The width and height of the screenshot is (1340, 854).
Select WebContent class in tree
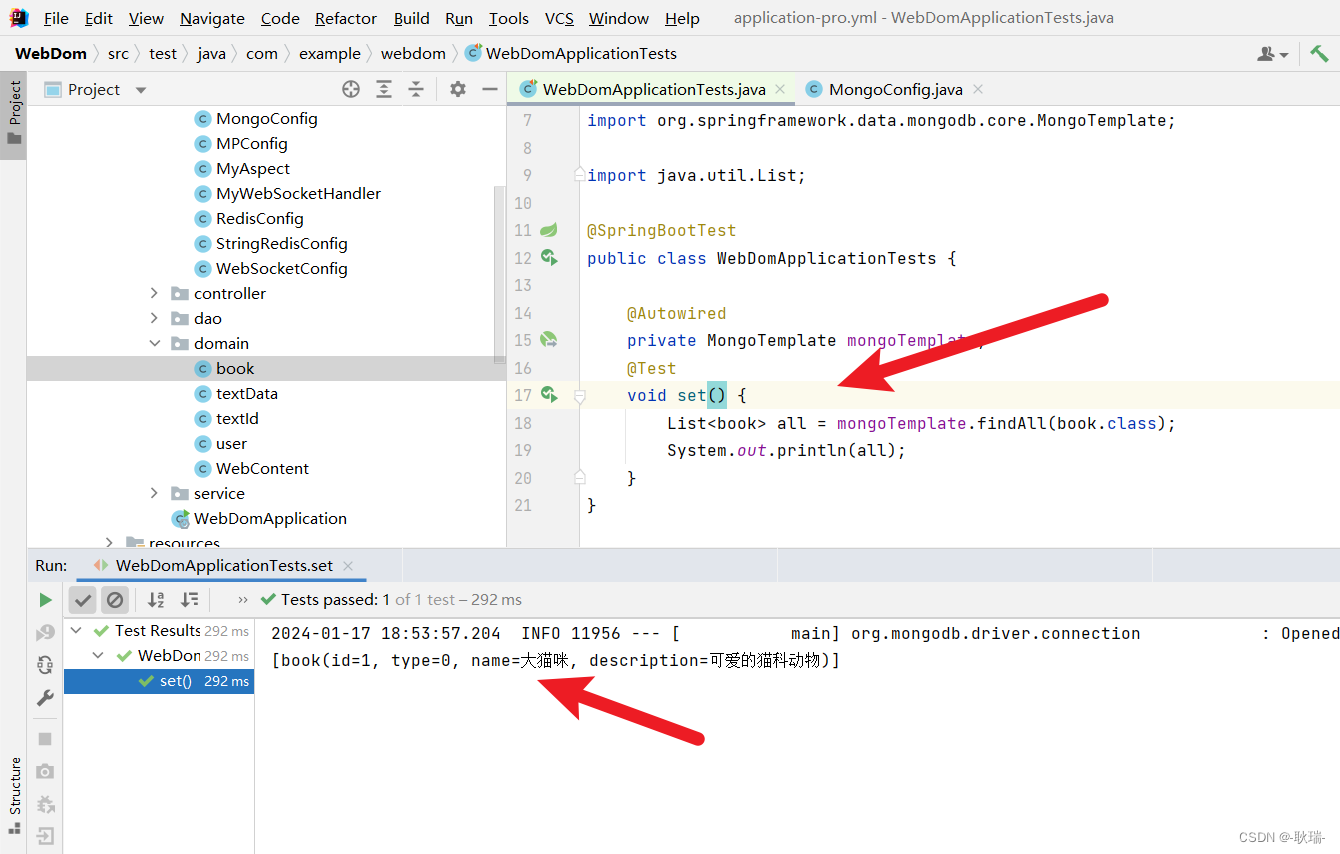click(262, 468)
